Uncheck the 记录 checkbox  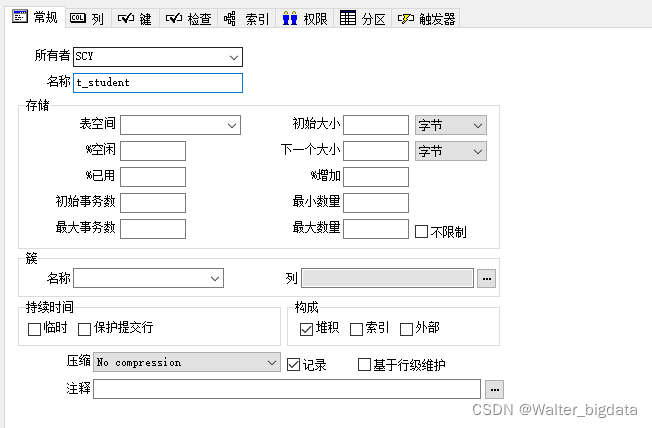tap(294, 365)
